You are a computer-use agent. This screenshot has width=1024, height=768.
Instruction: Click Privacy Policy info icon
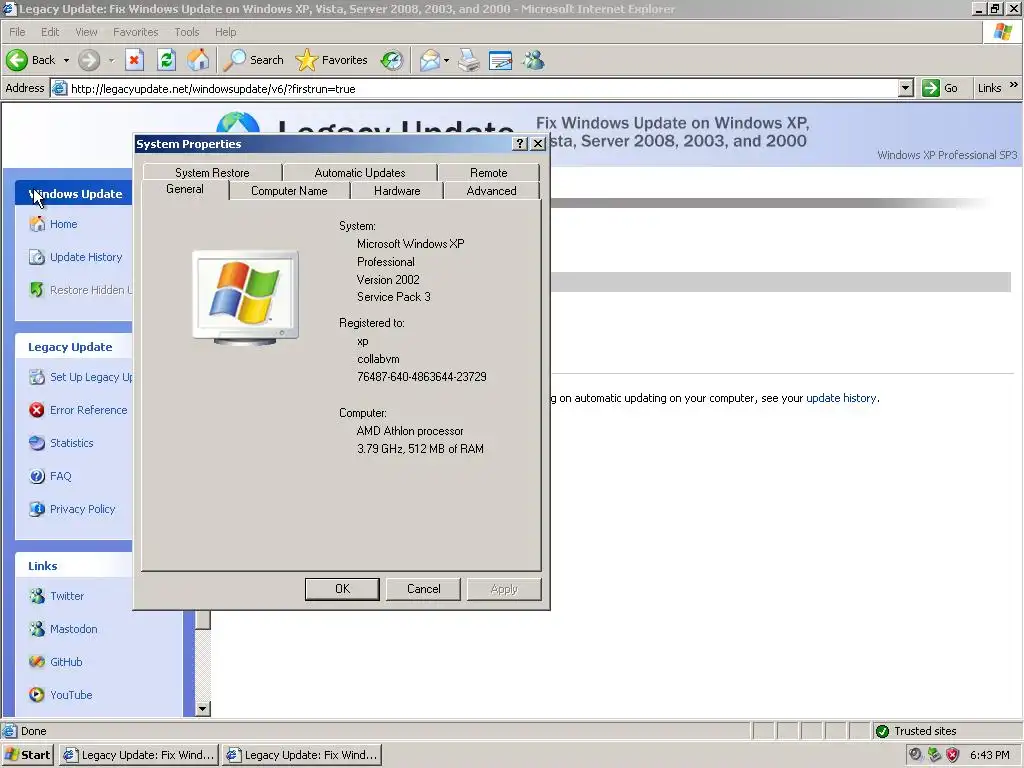click(37, 509)
